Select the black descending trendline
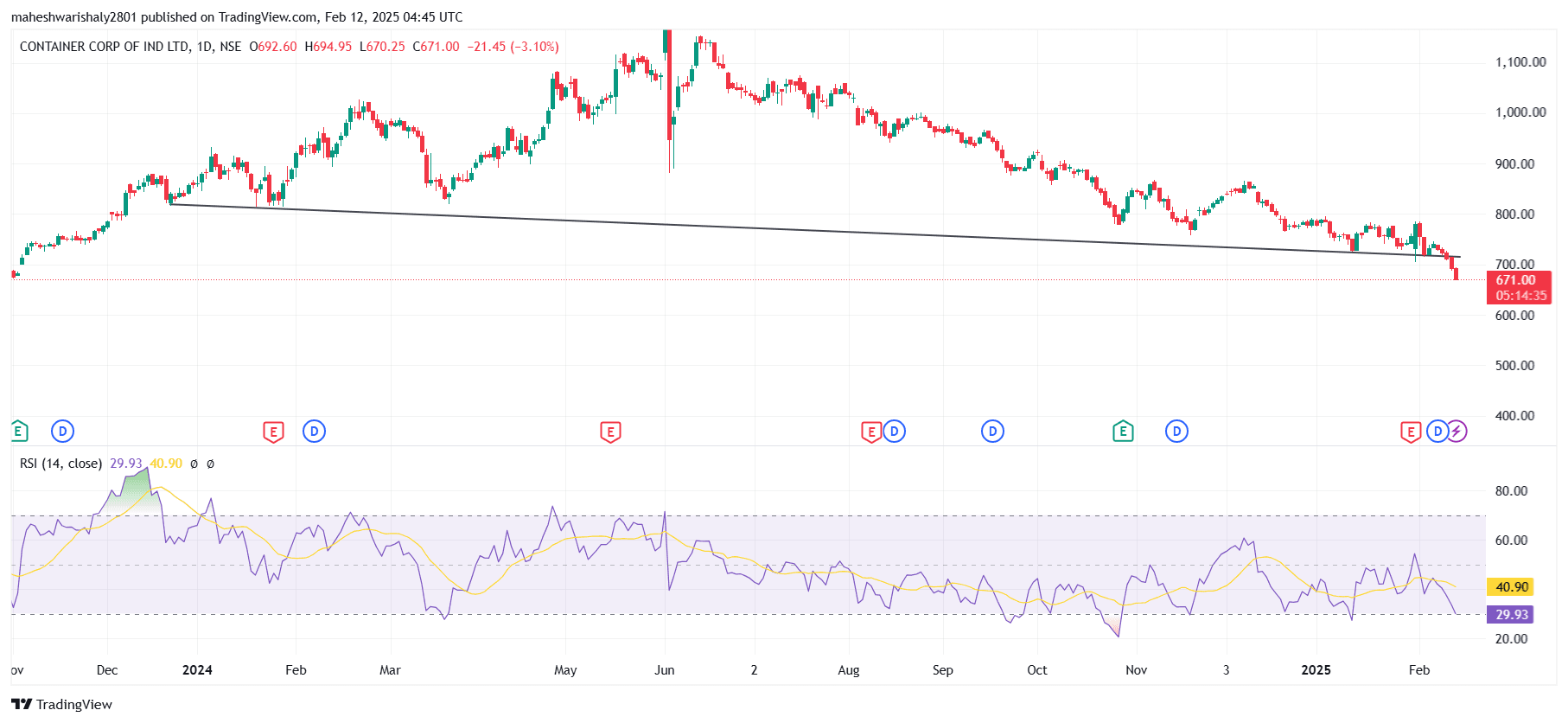 tap(814, 230)
